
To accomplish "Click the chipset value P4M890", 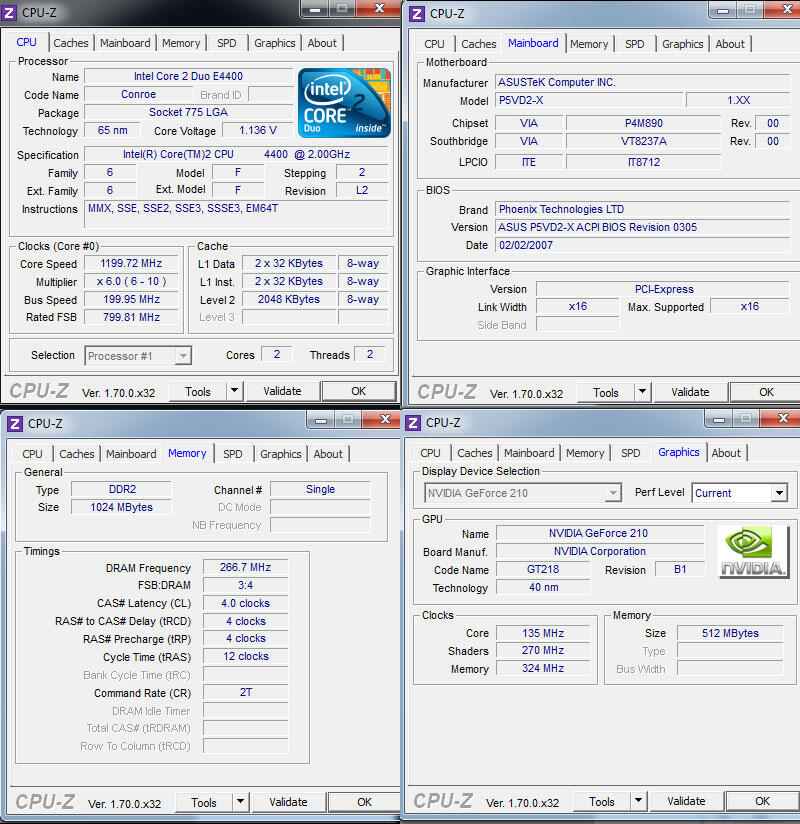I will tap(643, 123).
